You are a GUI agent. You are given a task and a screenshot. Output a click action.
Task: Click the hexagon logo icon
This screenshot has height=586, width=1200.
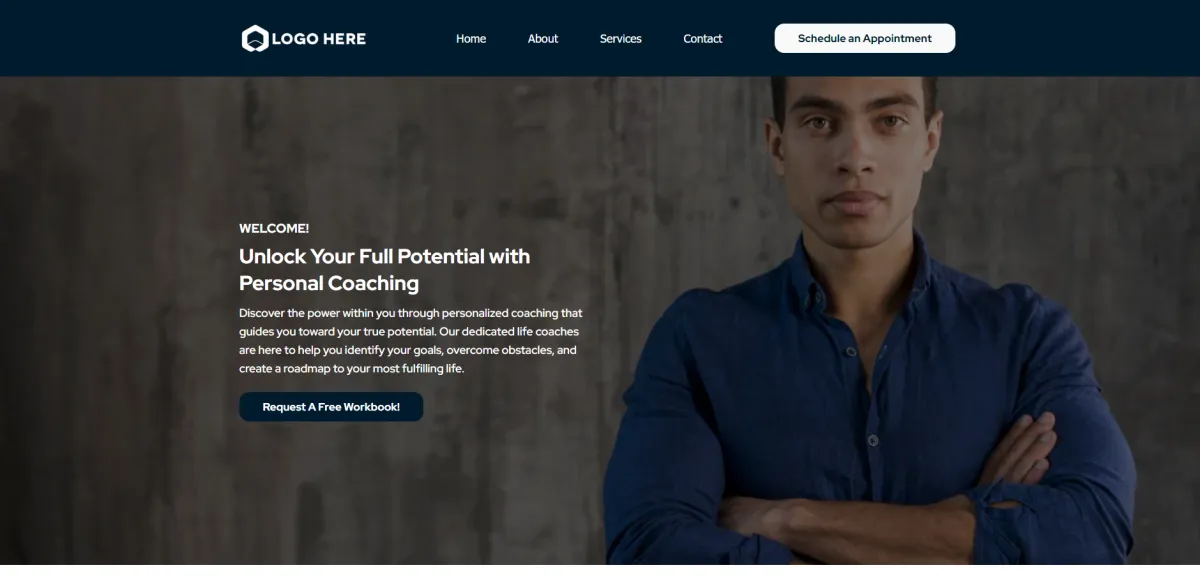click(255, 39)
